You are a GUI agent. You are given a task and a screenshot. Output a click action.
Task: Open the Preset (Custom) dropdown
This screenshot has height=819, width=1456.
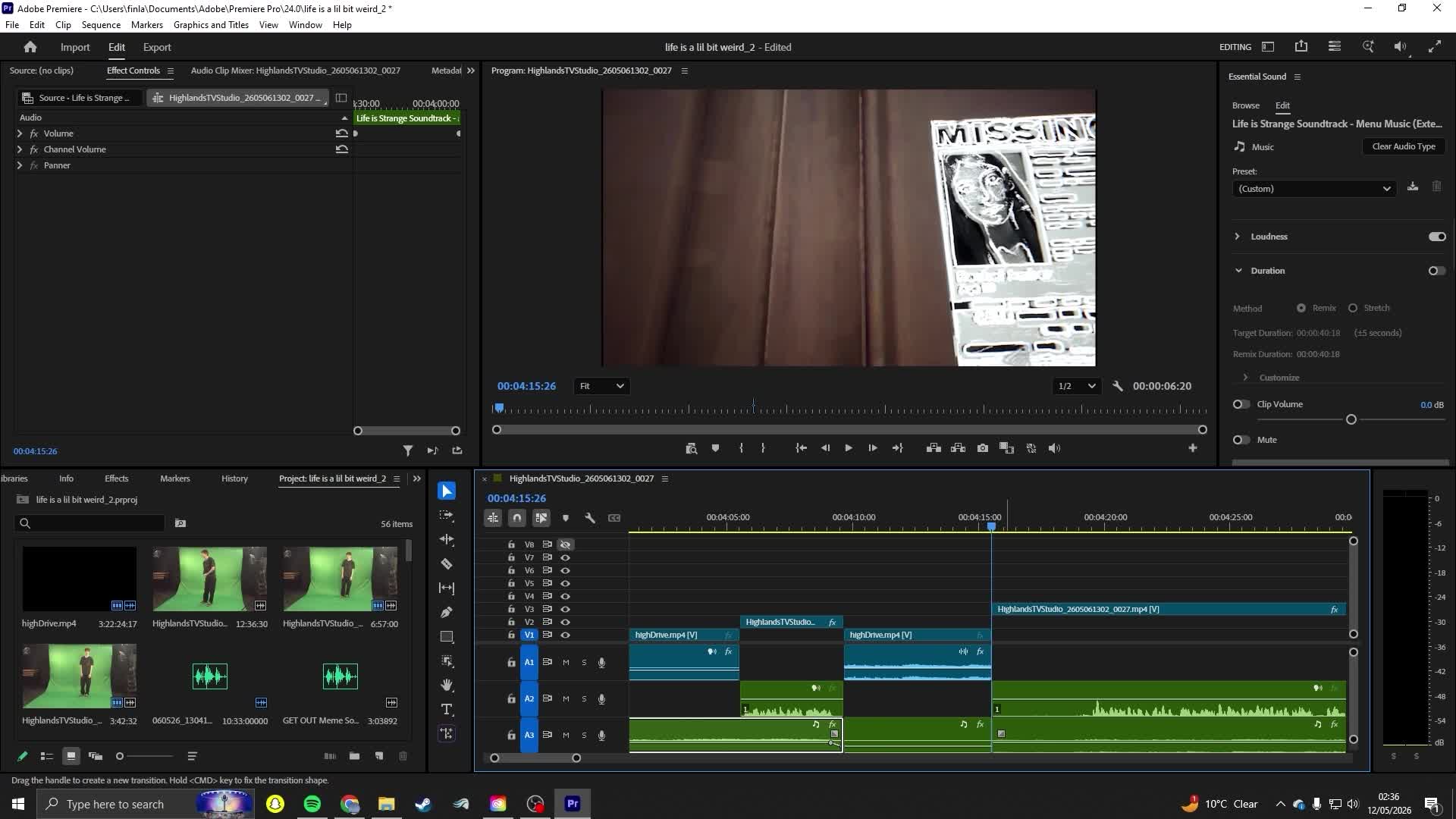pos(1313,189)
